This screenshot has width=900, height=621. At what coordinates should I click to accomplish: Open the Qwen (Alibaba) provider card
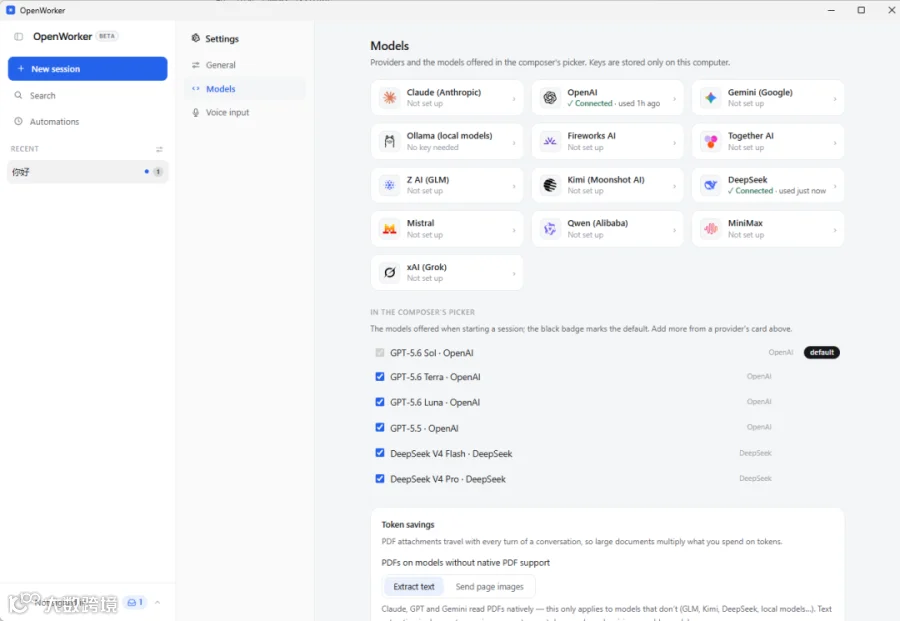click(x=607, y=229)
